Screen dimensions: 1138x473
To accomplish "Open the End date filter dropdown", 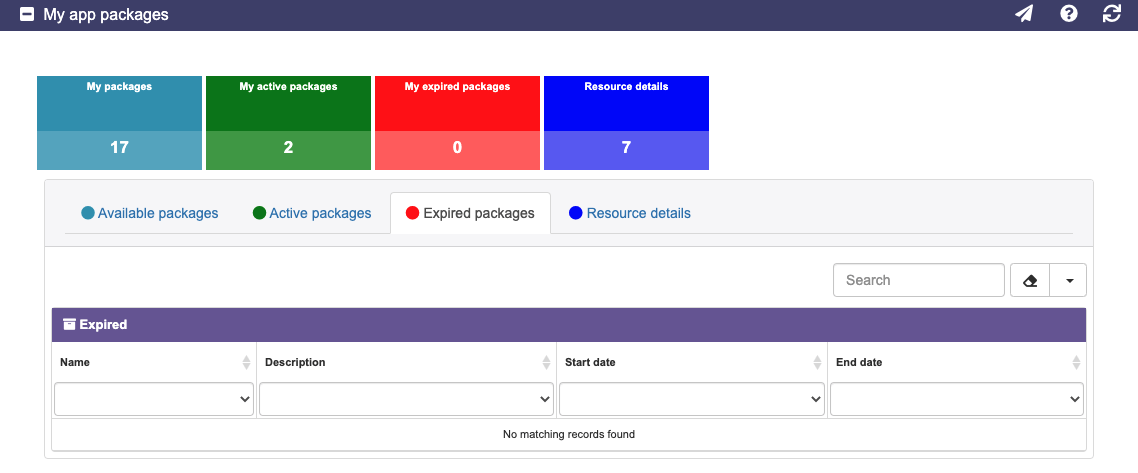I will point(957,399).
